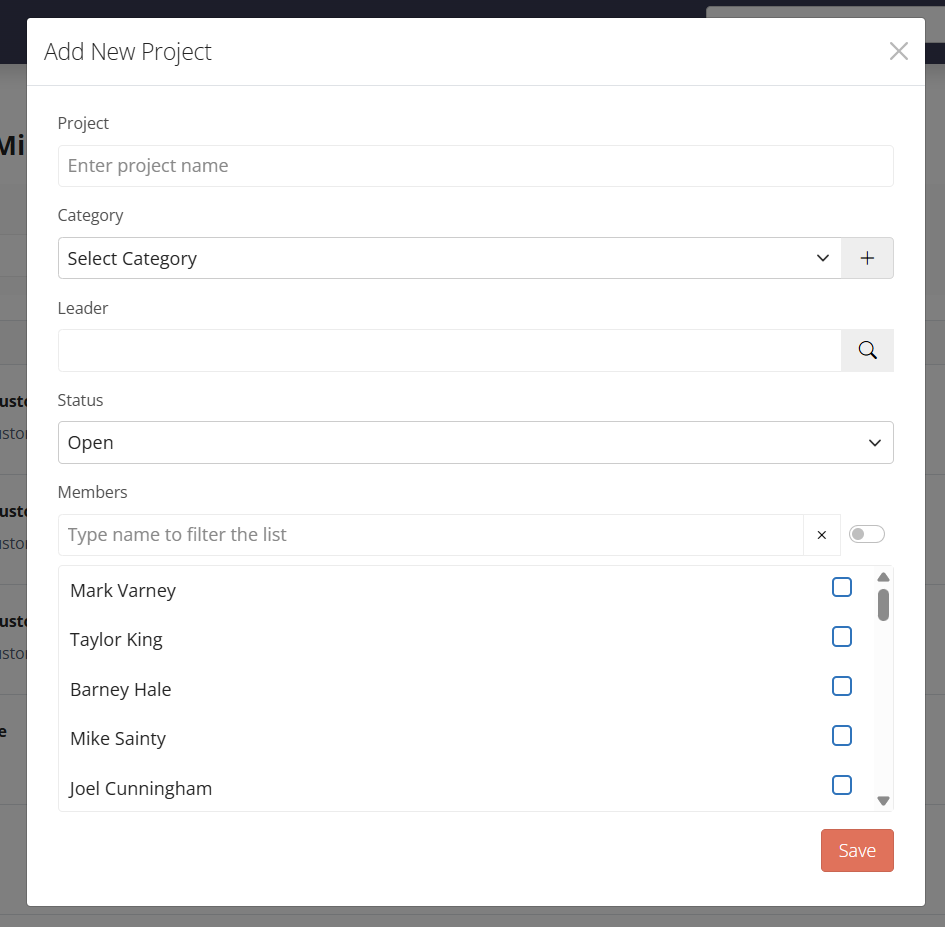The width and height of the screenshot is (945, 927).
Task: Enable Joel Cunningham checkbox
Action: click(842, 785)
